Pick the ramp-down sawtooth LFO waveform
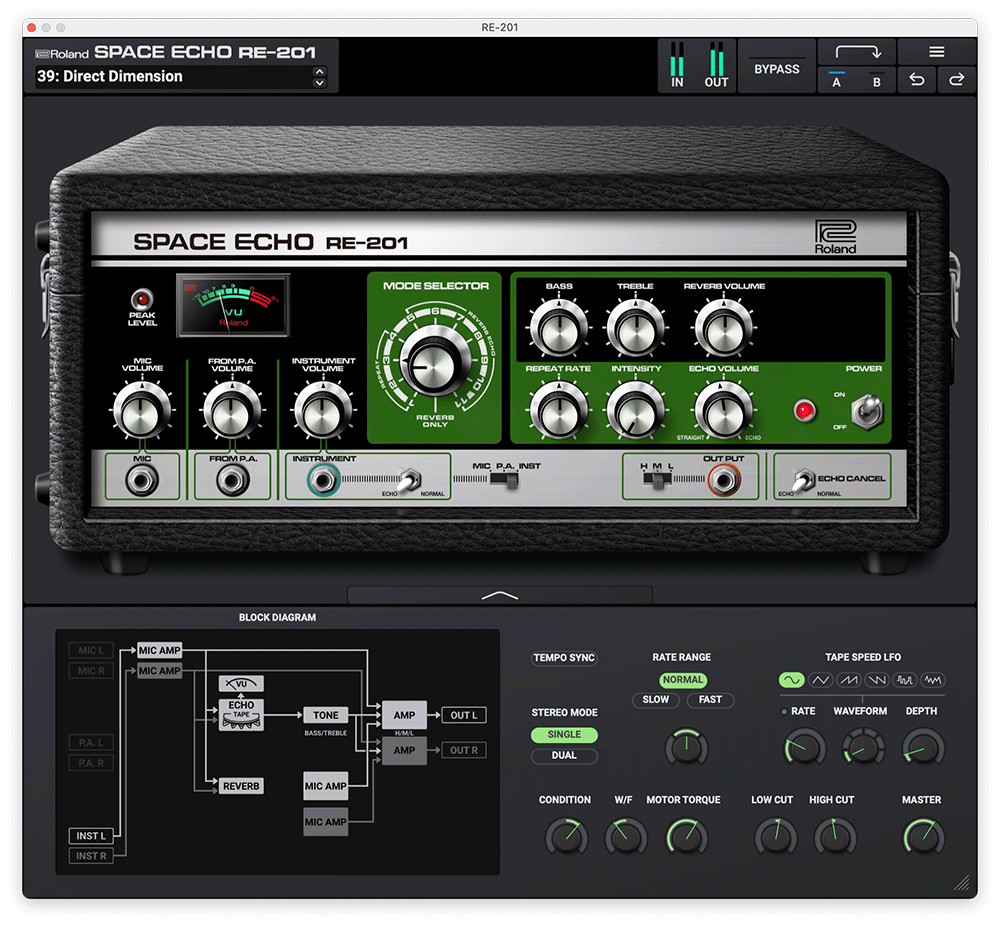 coord(877,680)
